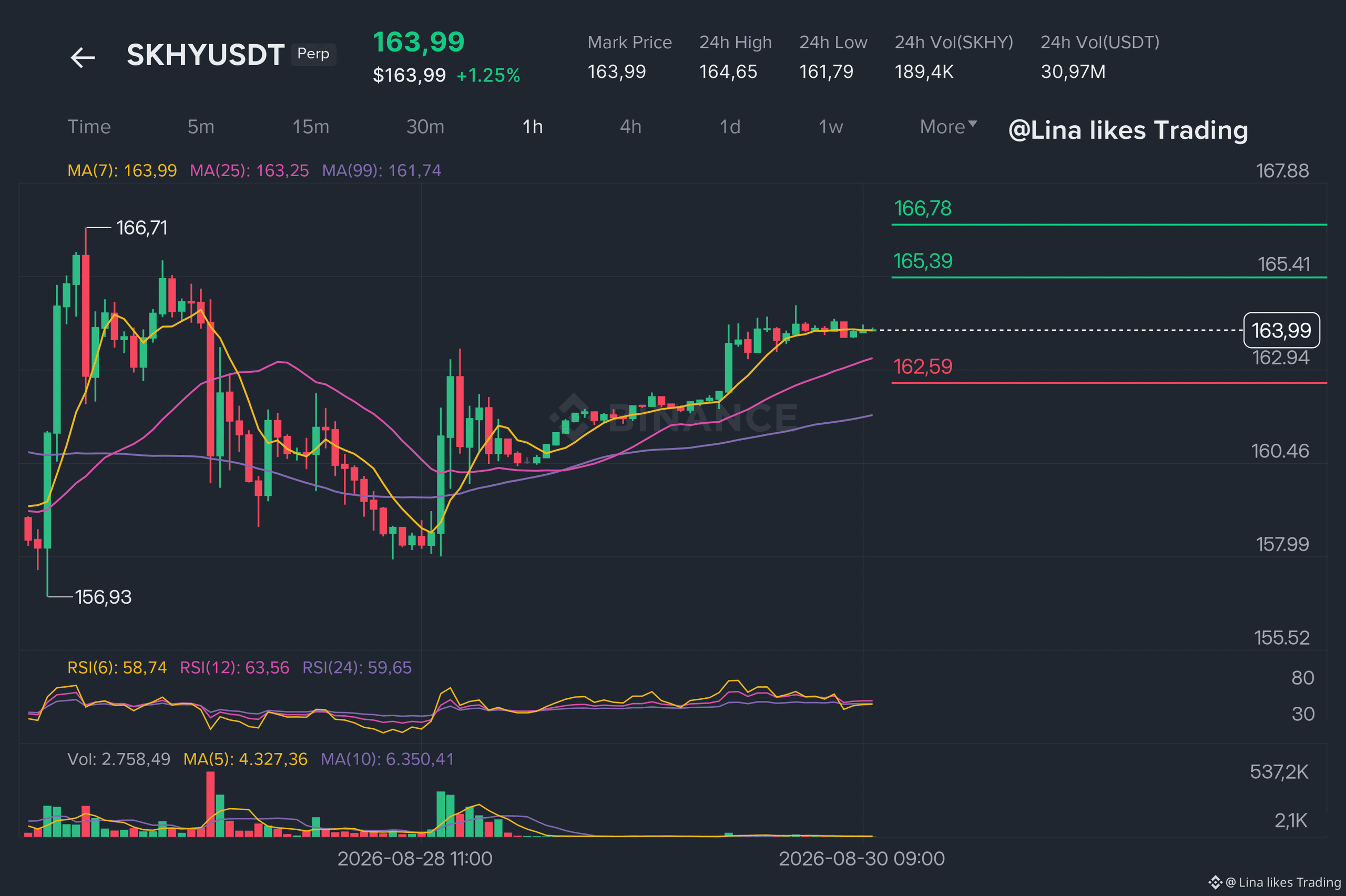Click the 24h Vol(USDT) value 30,97M
The width and height of the screenshot is (1346, 896).
(x=1073, y=72)
